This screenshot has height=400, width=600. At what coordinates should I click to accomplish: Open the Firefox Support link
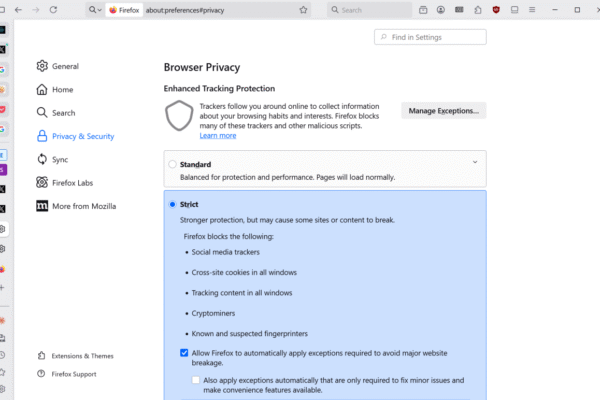[x=67, y=374]
